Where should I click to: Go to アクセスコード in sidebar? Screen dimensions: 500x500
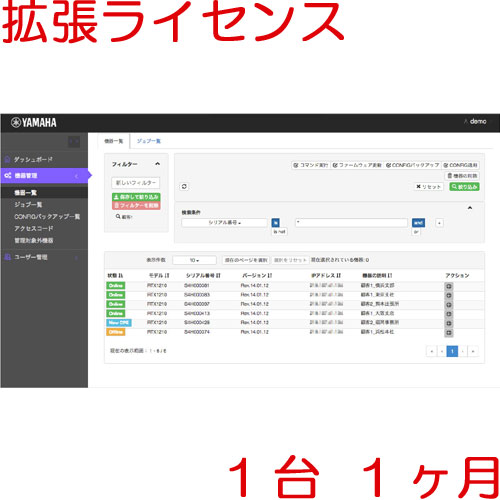point(33,228)
